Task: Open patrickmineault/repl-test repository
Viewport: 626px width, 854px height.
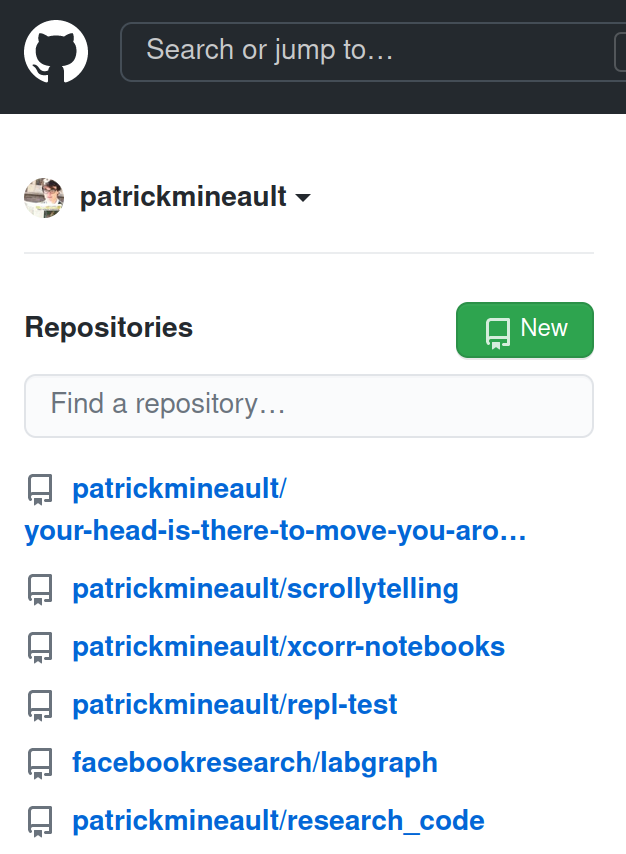Action: 235,705
